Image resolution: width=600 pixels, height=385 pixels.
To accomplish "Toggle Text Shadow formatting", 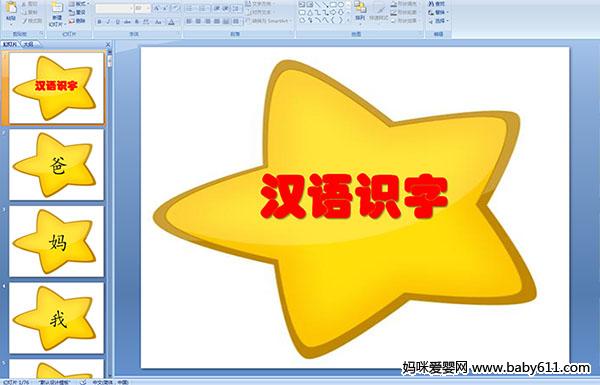I will (x=137, y=22).
